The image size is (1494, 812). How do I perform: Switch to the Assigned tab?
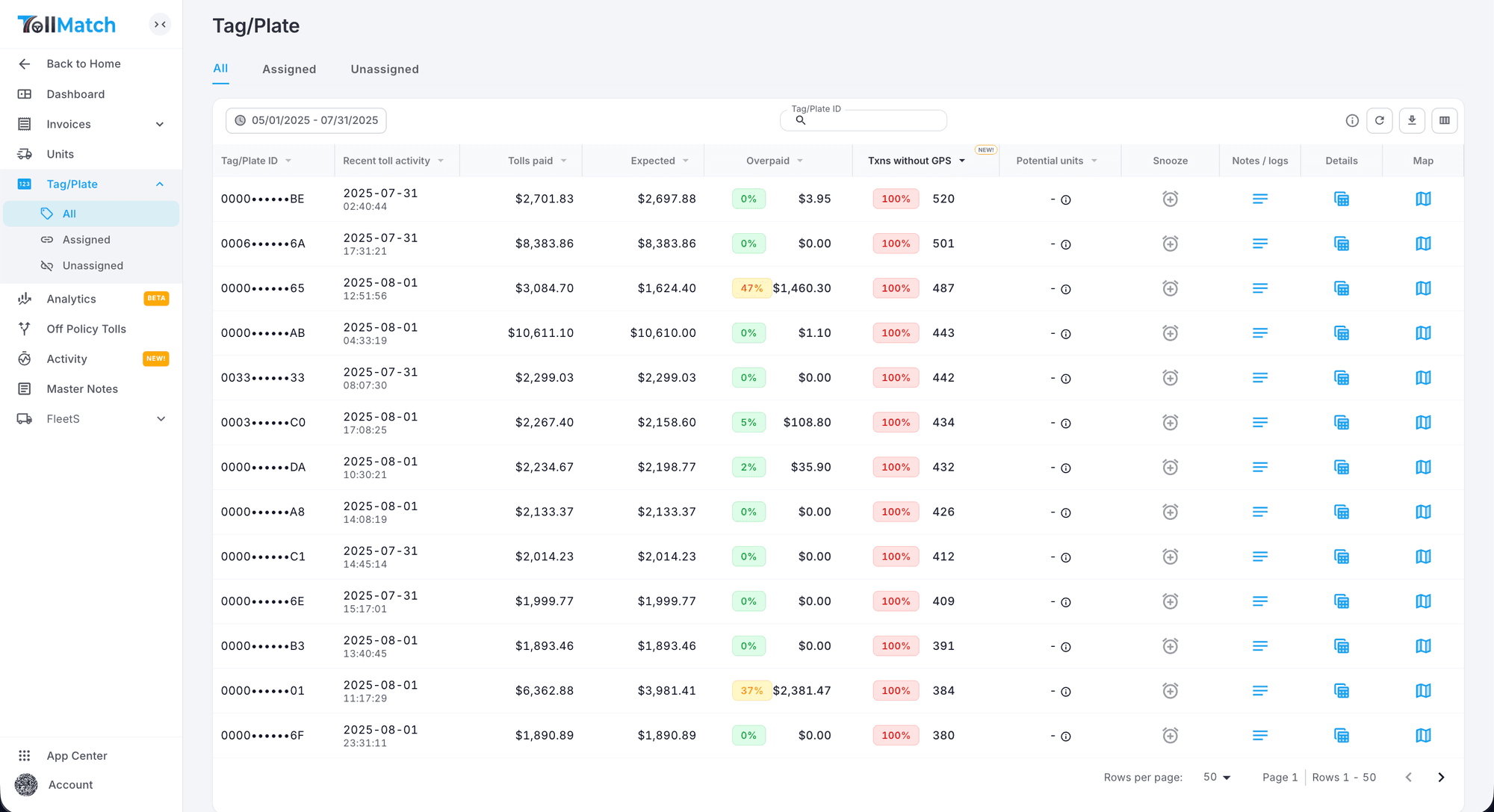289,69
